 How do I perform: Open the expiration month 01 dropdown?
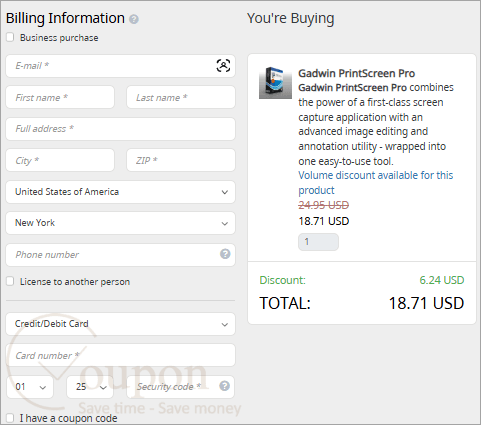(30, 387)
